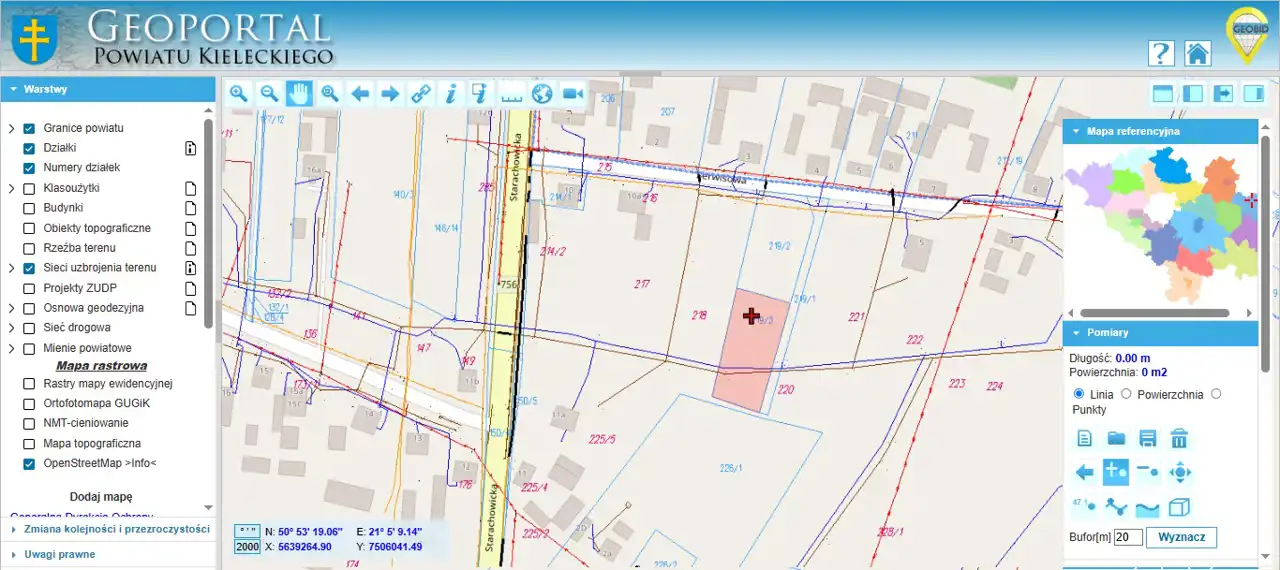The width and height of the screenshot is (1280, 570).
Task: Uncheck the Numery działek layer
Action: (29, 168)
